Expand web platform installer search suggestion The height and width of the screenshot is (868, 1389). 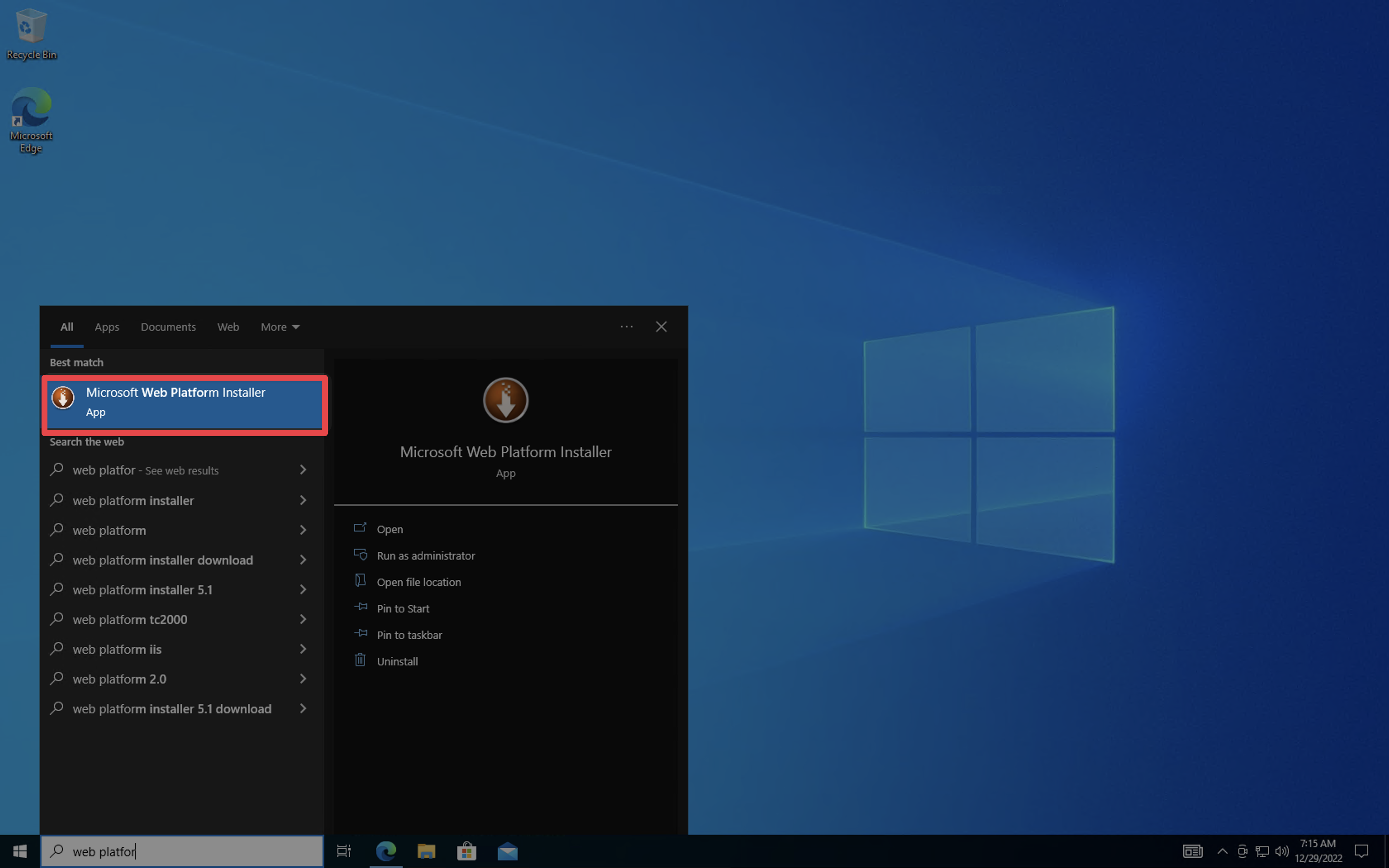tap(303, 500)
